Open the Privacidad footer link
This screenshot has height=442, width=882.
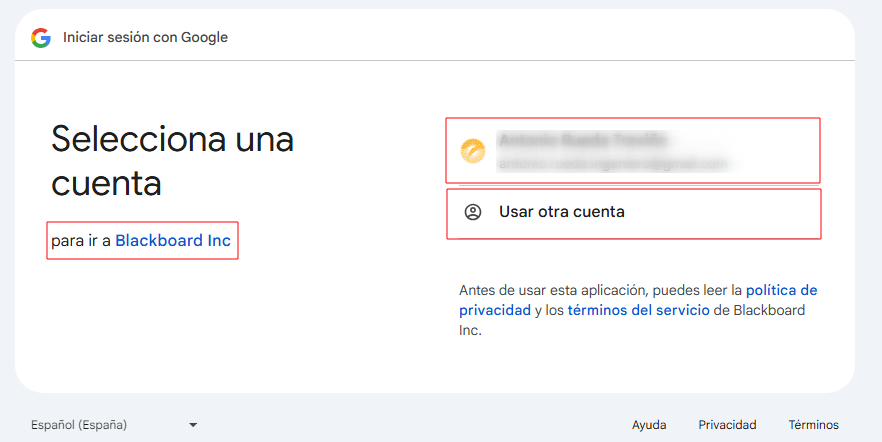click(x=727, y=425)
